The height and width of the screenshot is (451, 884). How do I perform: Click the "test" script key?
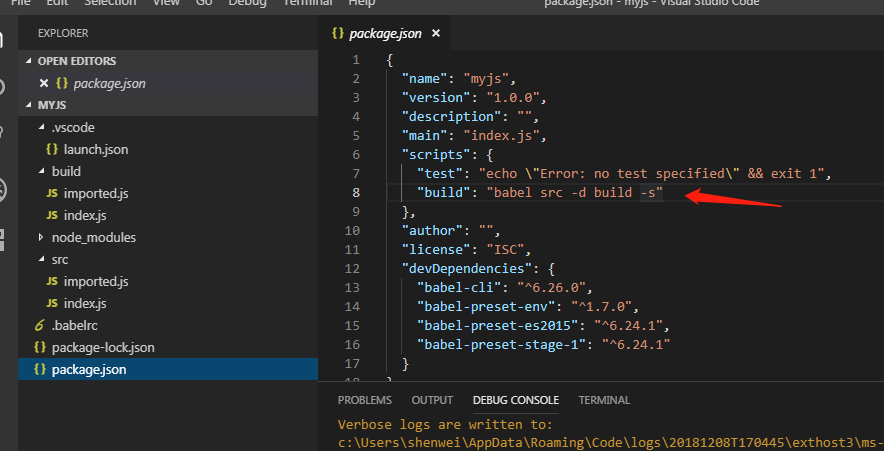point(439,173)
